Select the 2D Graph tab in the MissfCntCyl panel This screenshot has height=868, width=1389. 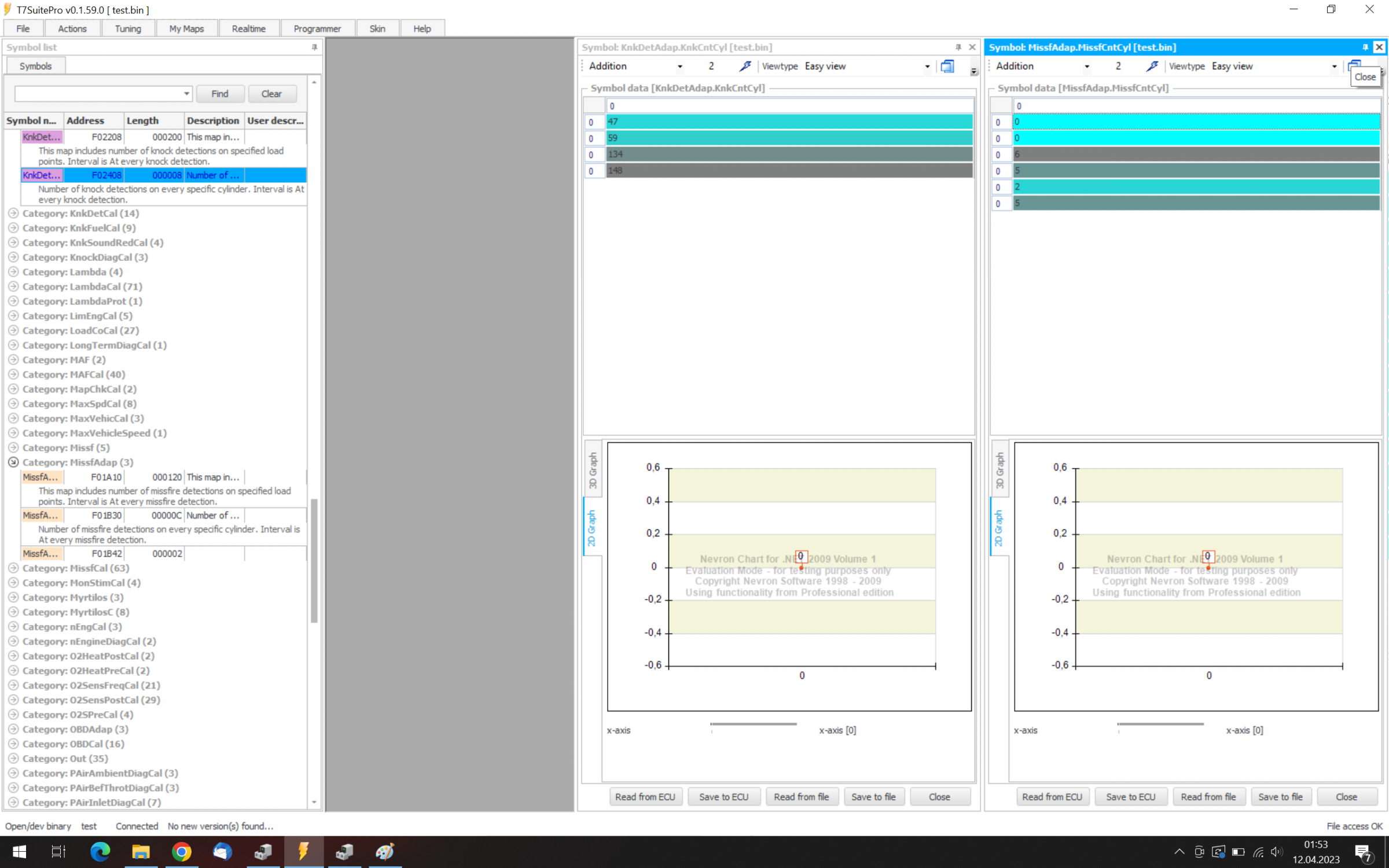(999, 527)
